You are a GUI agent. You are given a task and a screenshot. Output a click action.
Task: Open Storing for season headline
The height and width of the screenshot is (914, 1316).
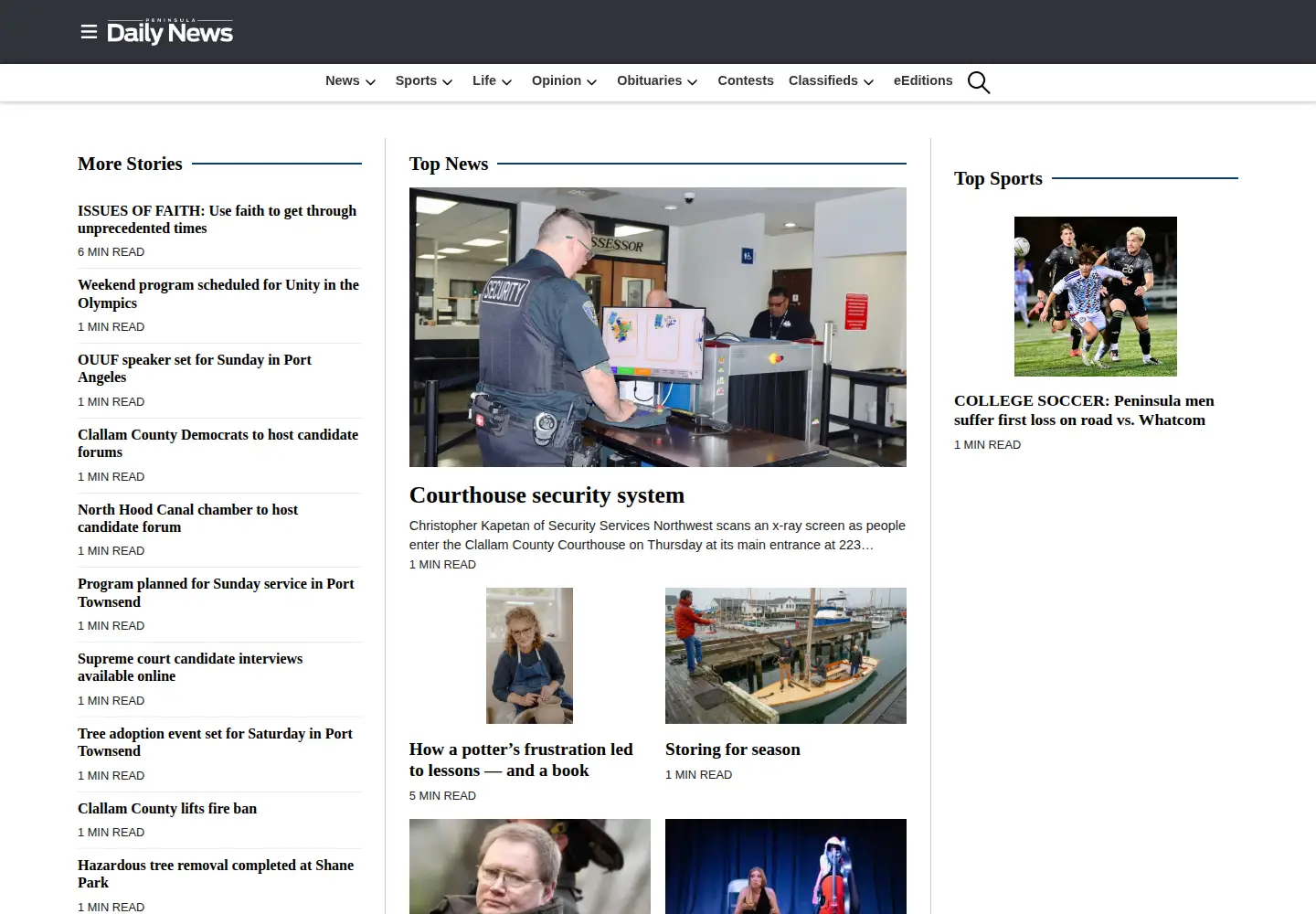click(x=733, y=749)
